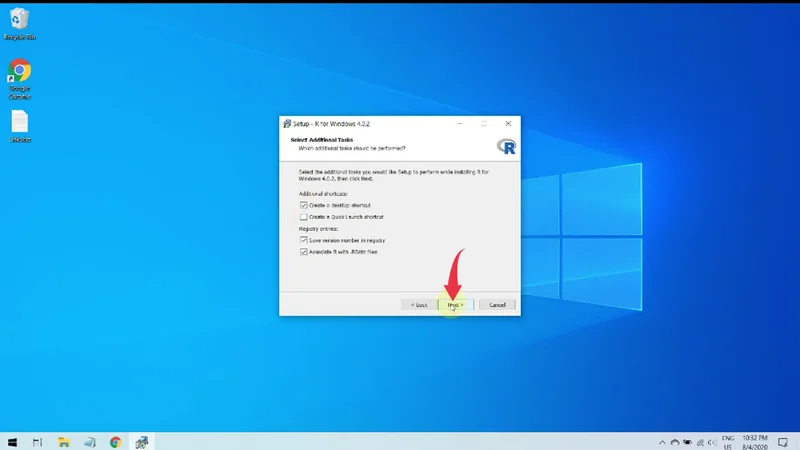Open the Recycle Bin desktop icon
Image resolution: width=800 pixels, height=450 pixels.
[x=17, y=20]
